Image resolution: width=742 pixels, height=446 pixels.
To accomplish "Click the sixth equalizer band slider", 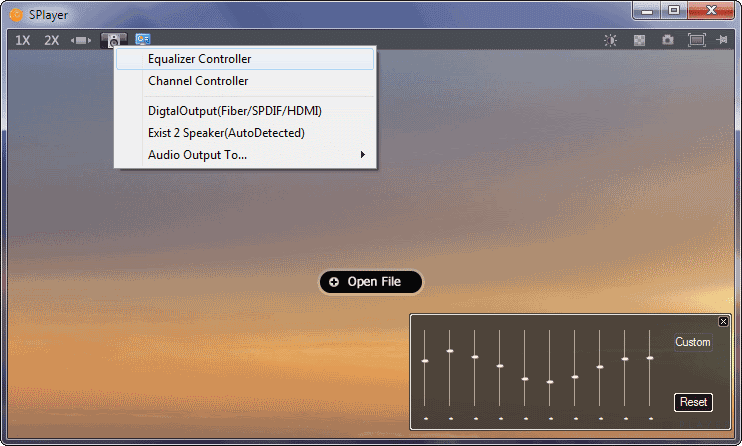I will click(550, 382).
